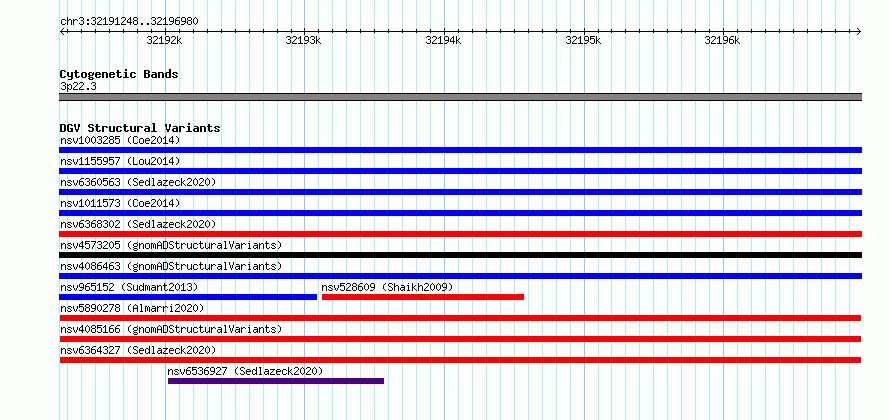Click the Cytogenetic Bands track title
This screenshot has height=420, width=890.
[119, 74]
